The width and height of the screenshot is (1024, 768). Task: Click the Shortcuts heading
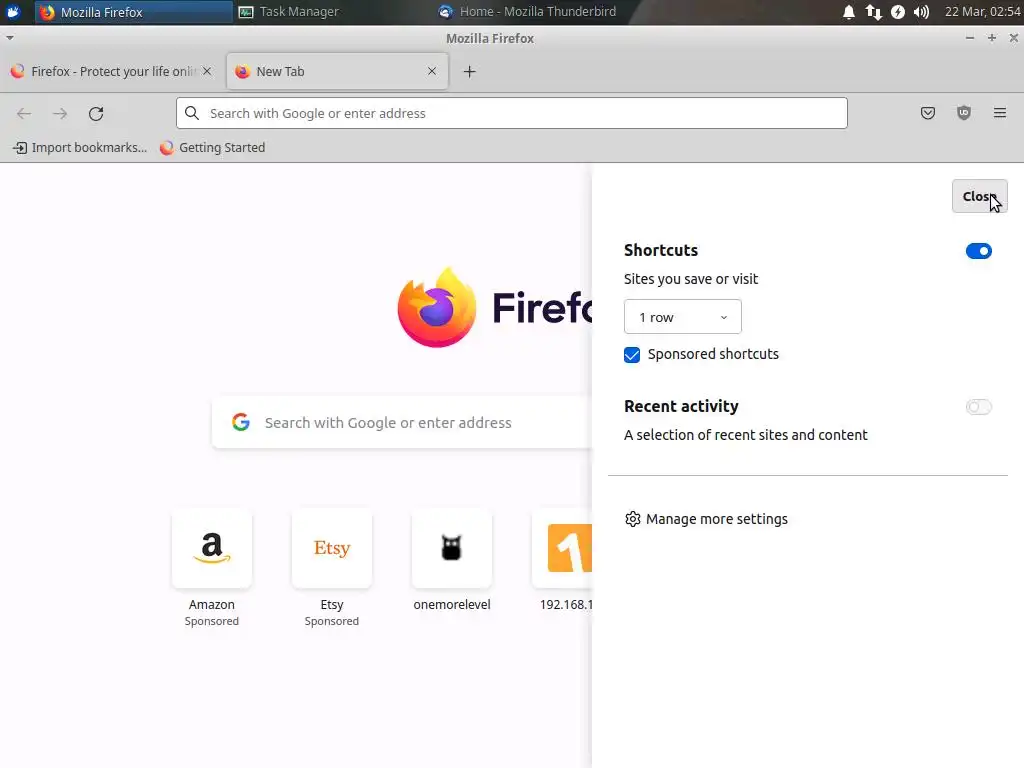[661, 250]
